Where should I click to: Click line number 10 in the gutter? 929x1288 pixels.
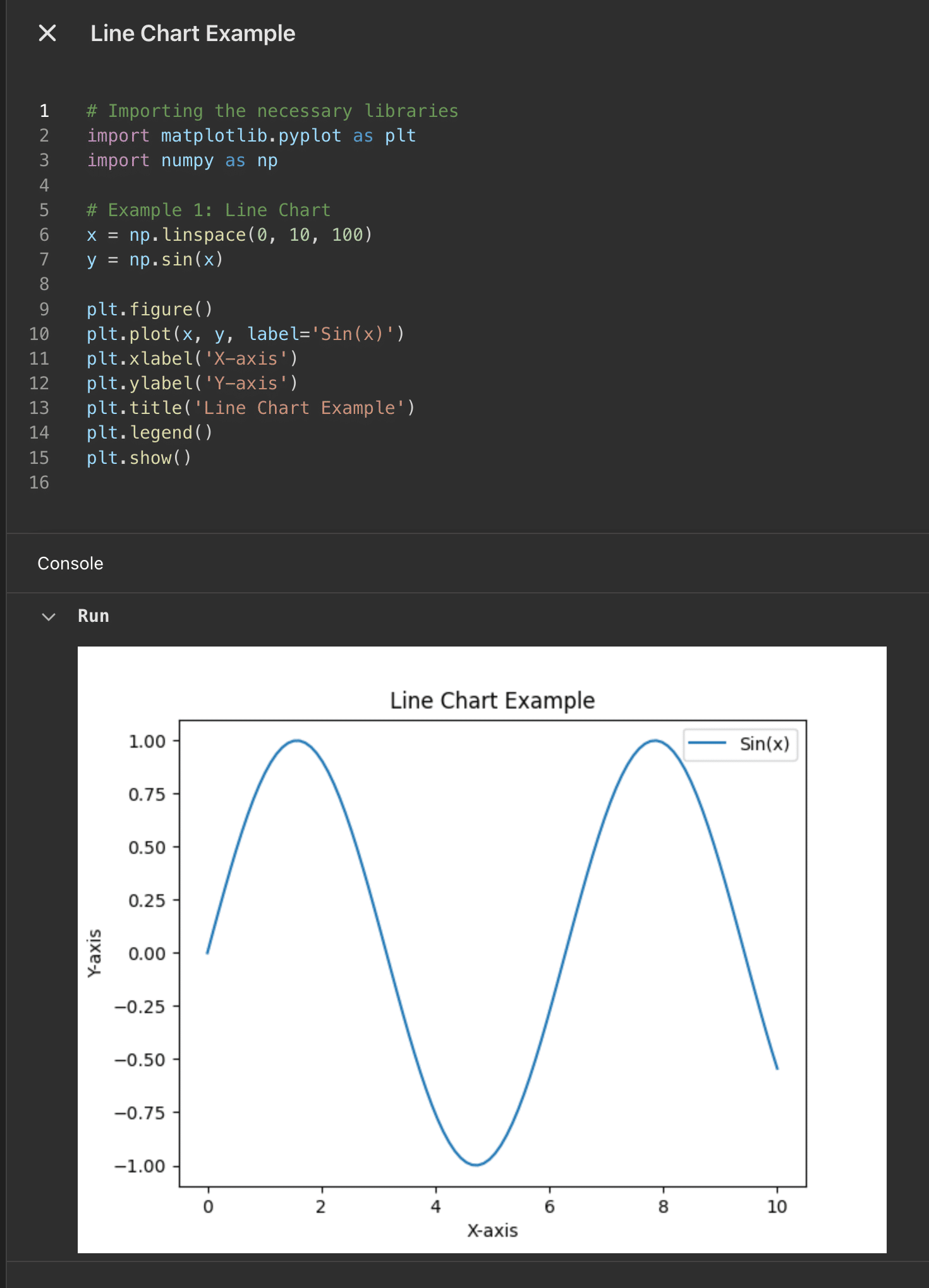point(39,334)
